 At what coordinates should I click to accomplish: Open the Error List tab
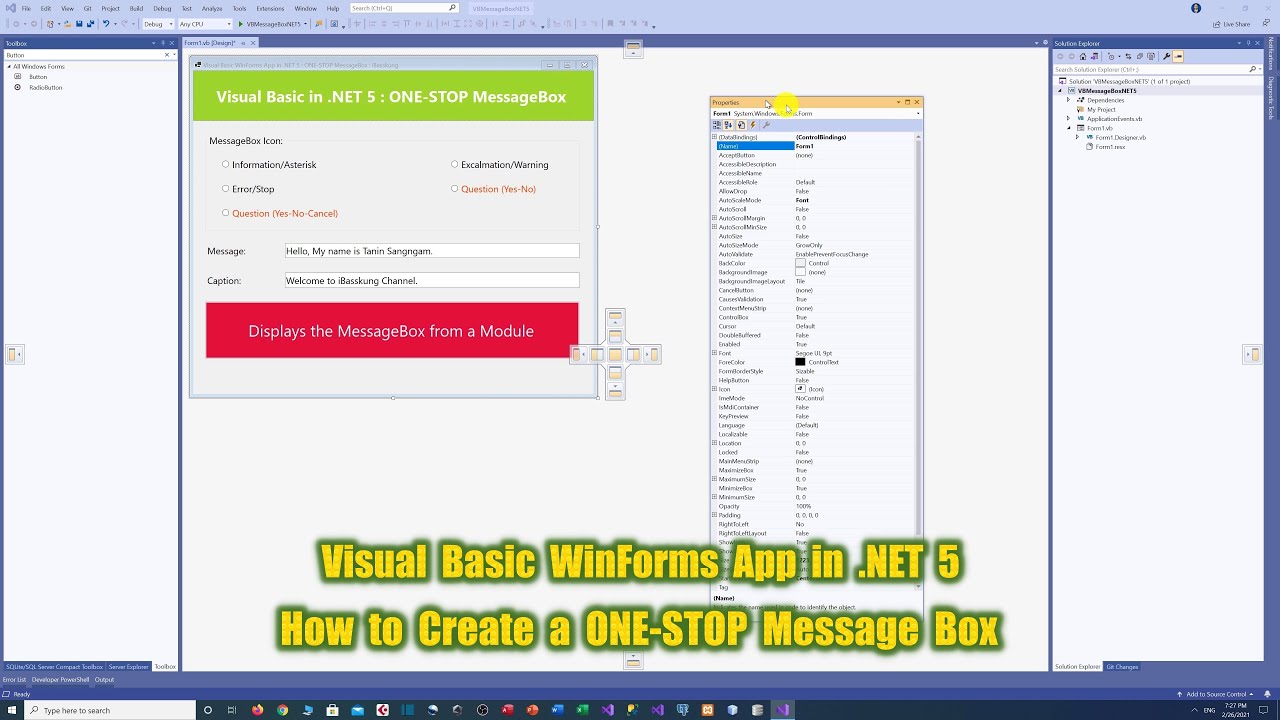(14, 680)
